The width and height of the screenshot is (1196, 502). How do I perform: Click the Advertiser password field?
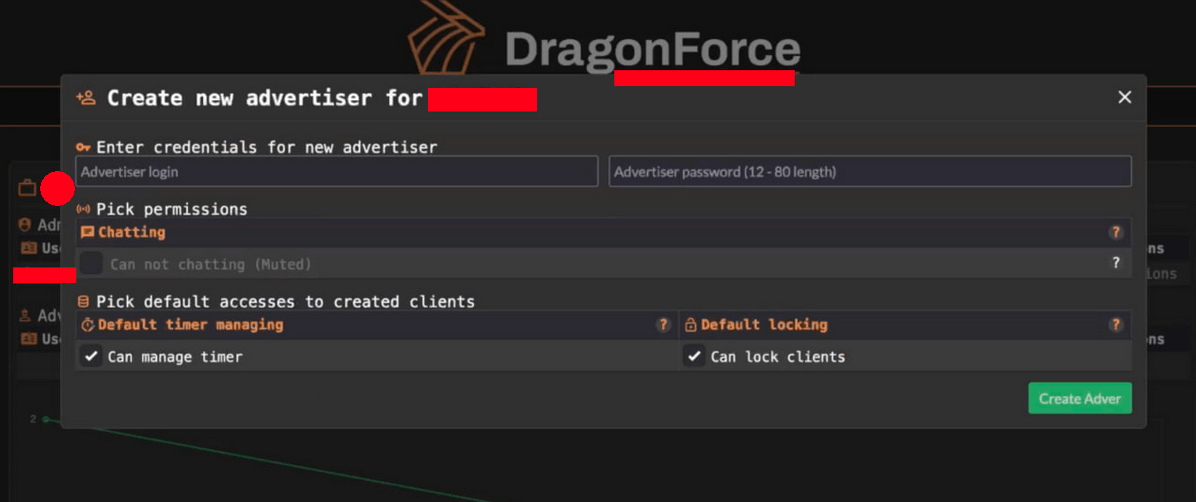(870, 172)
